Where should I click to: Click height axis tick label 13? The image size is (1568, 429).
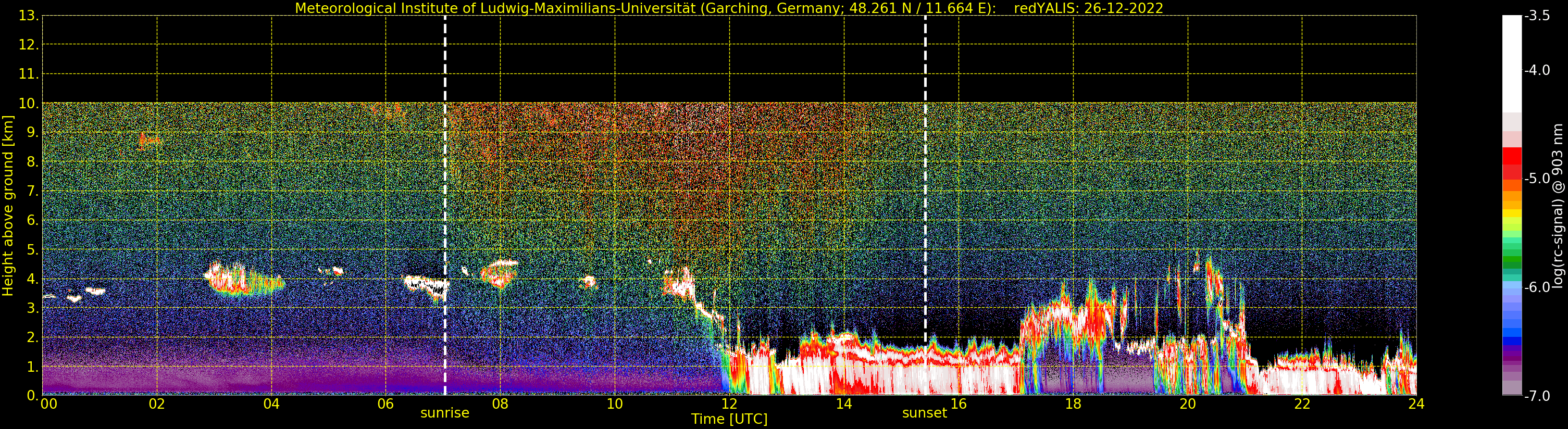pyautogui.click(x=29, y=16)
